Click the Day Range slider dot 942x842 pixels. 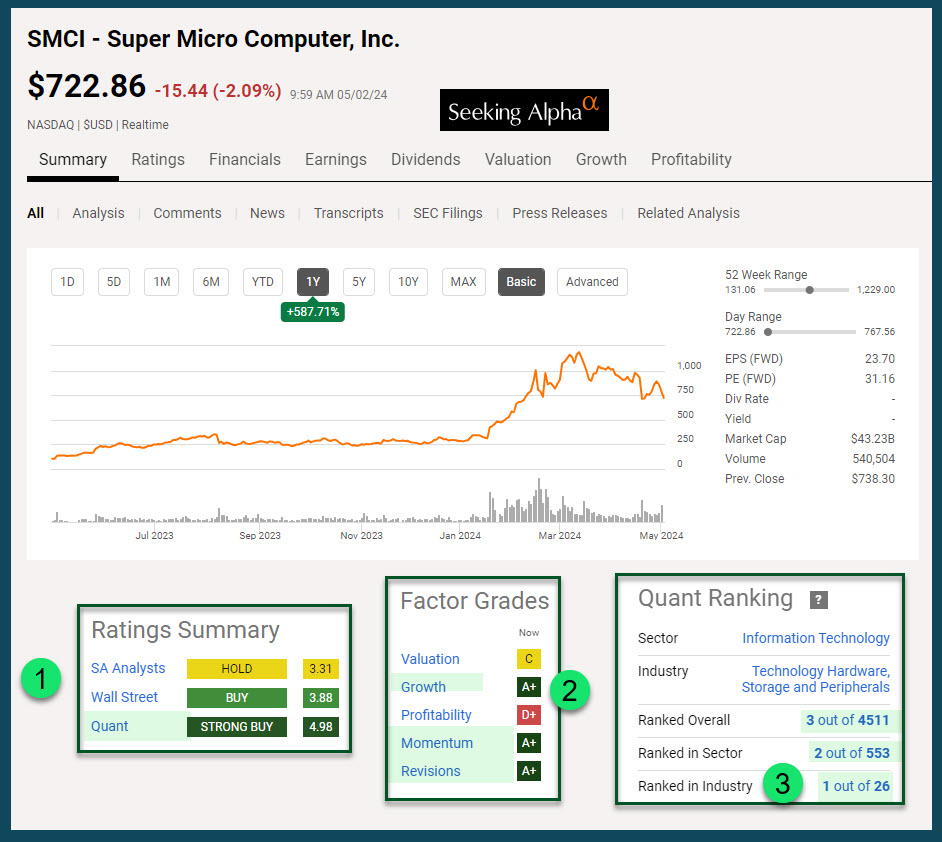pos(768,331)
